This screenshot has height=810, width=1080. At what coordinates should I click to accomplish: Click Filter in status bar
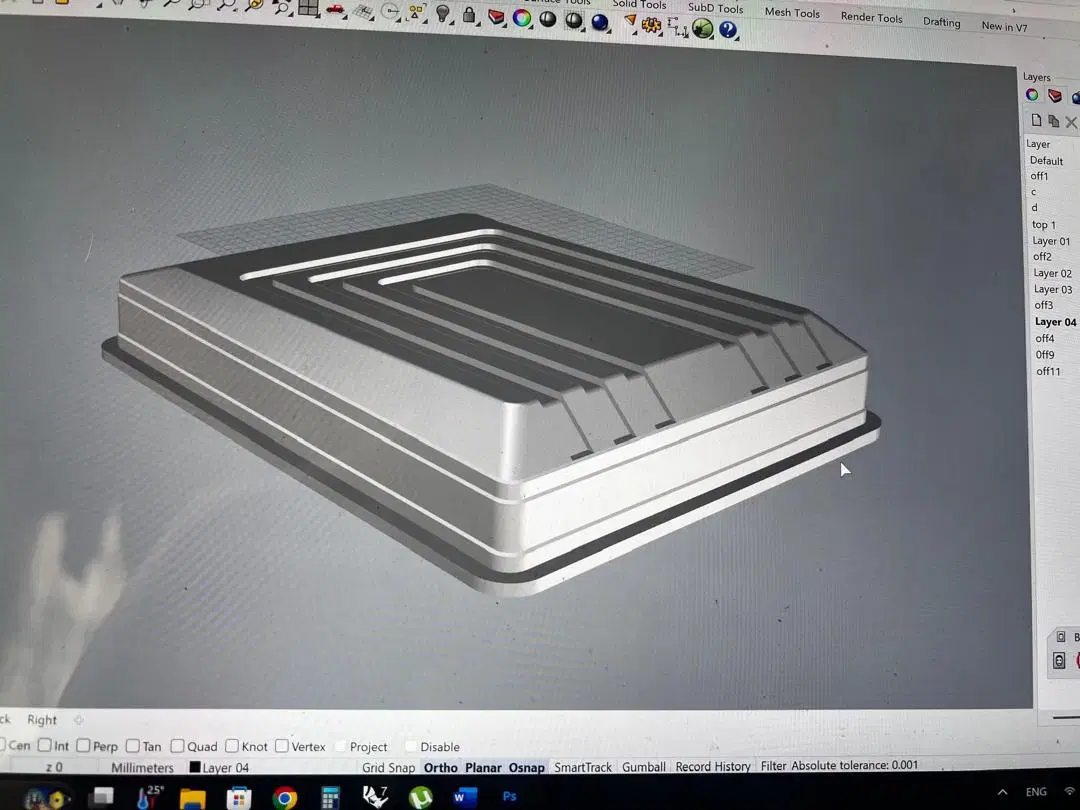click(x=773, y=765)
